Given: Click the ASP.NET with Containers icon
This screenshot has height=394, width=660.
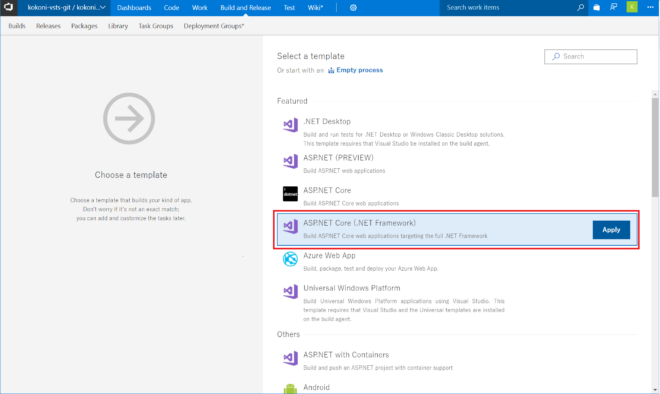Looking at the screenshot, I should [290, 358].
